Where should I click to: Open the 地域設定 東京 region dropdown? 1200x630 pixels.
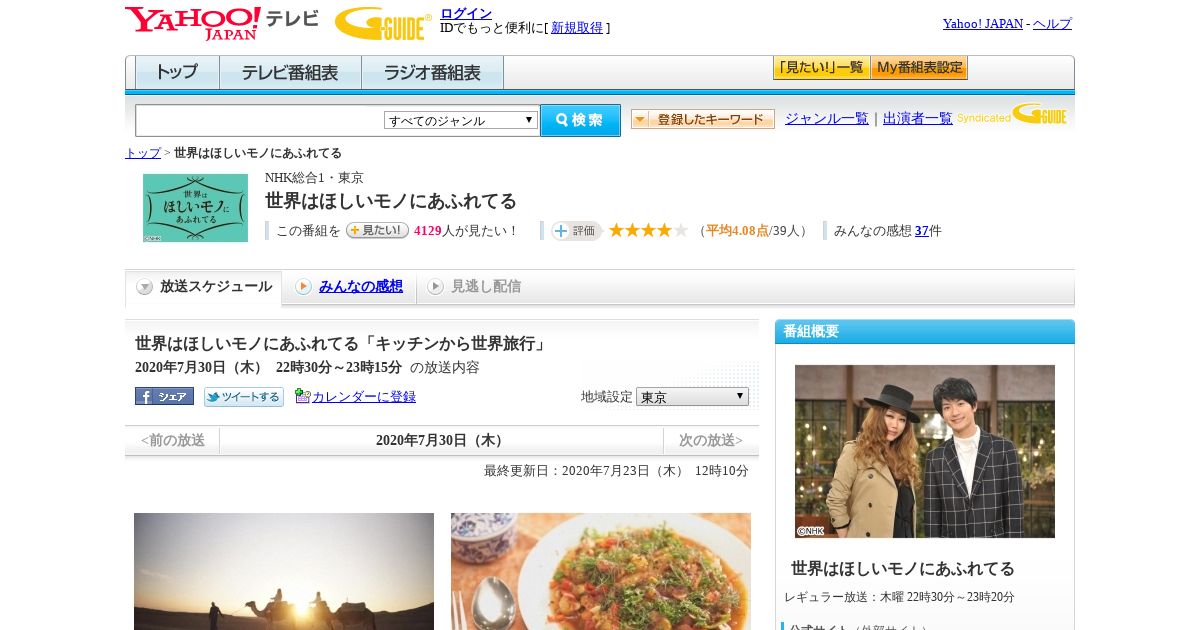[x=692, y=396]
